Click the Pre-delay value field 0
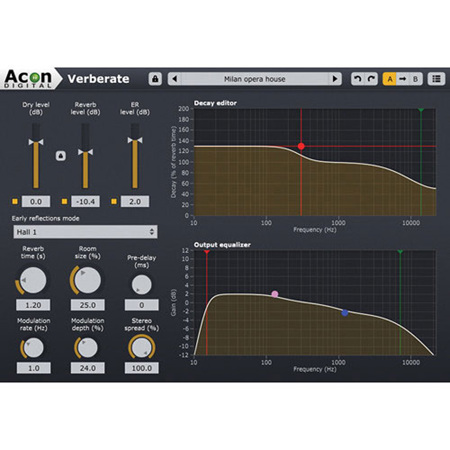The height and width of the screenshot is (450, 450). pyautogui.click(x=142, y=305)
